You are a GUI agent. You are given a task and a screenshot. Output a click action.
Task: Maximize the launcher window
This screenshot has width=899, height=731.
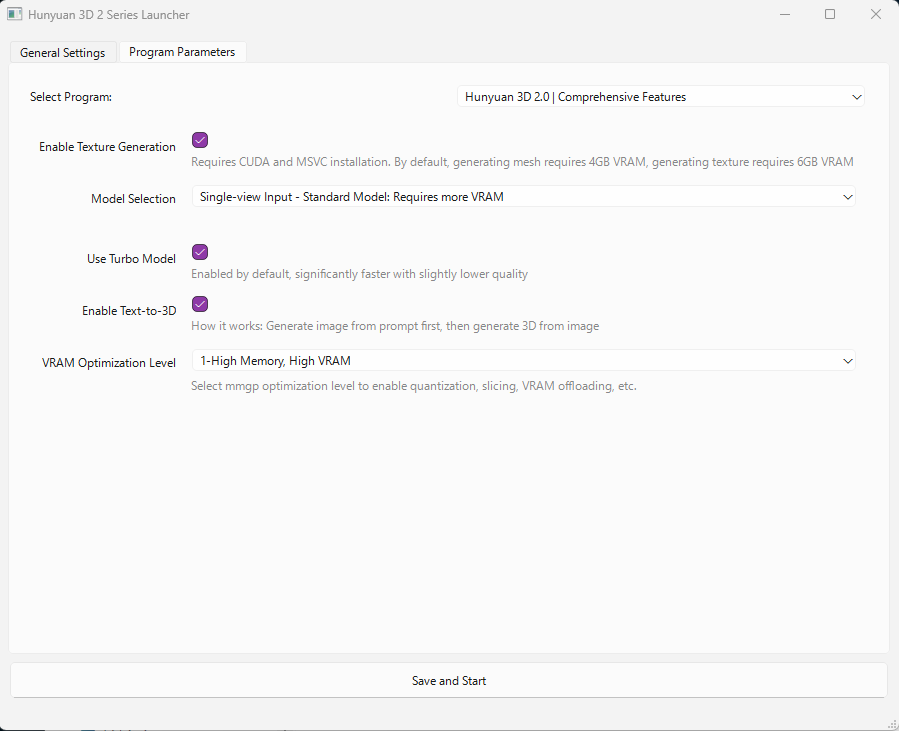tap(830, 15)
